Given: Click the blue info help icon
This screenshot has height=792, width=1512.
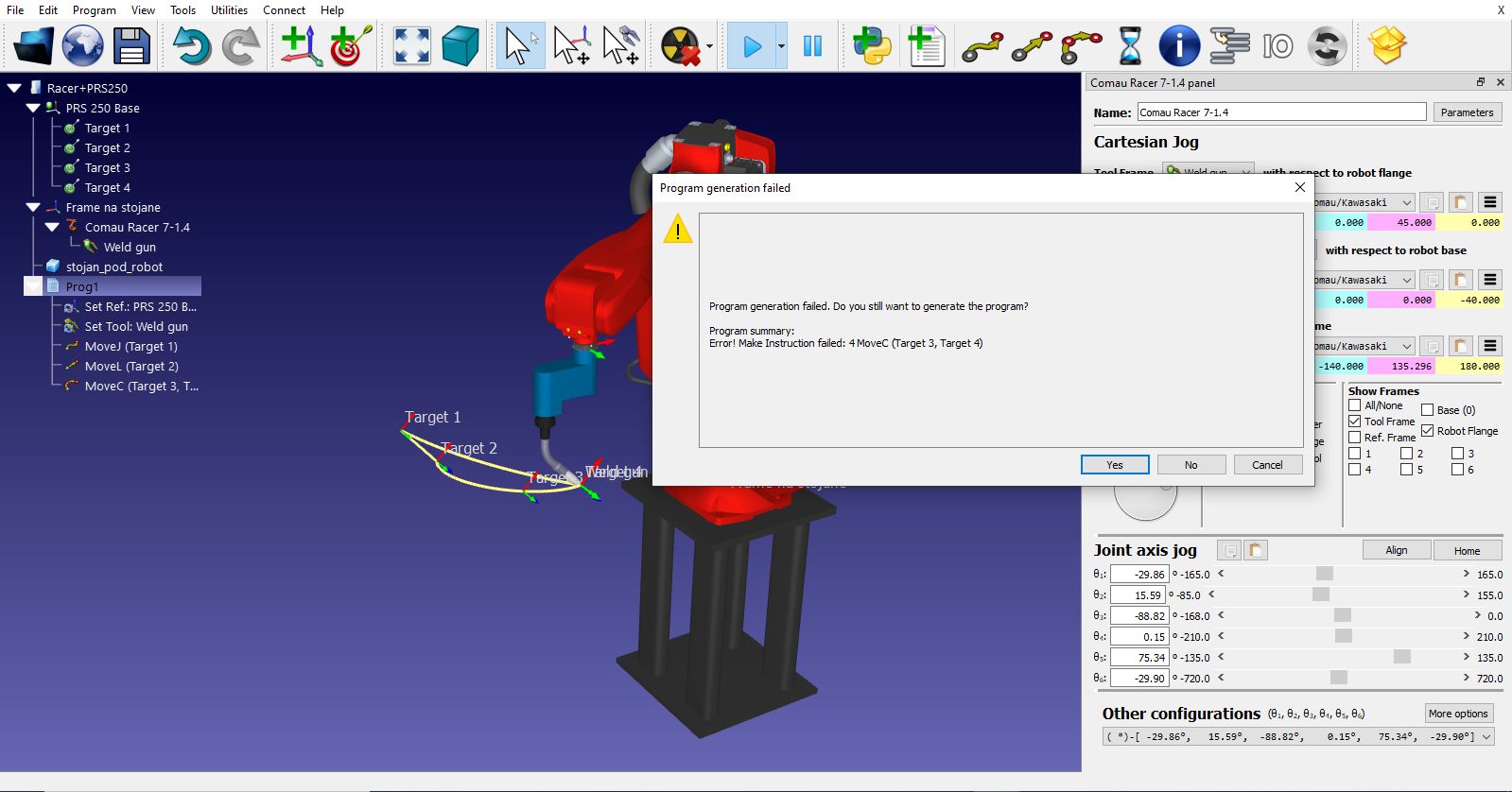Looking at the screenshot, I should [1179, 45].
